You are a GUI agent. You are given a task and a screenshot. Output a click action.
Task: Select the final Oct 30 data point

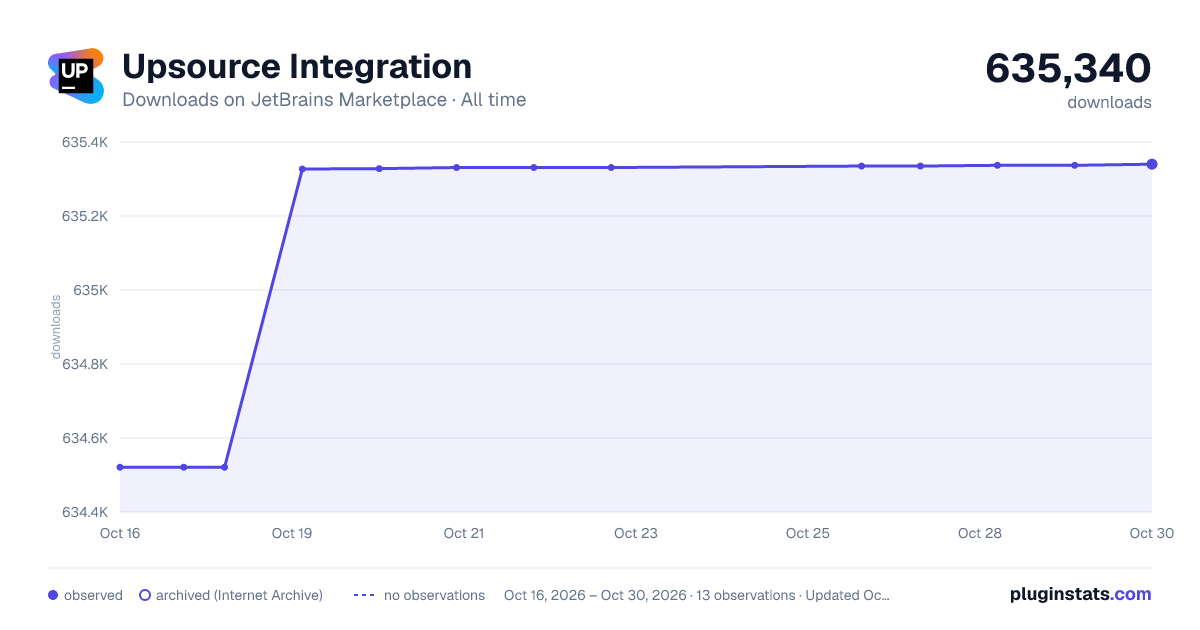click(1152, 164)
